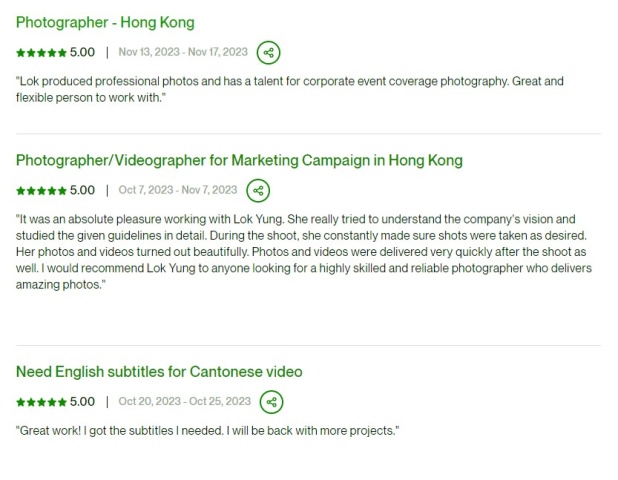Open Need English subtitles for Cantonese video
The image size is (618, 480).
(159, 372)
